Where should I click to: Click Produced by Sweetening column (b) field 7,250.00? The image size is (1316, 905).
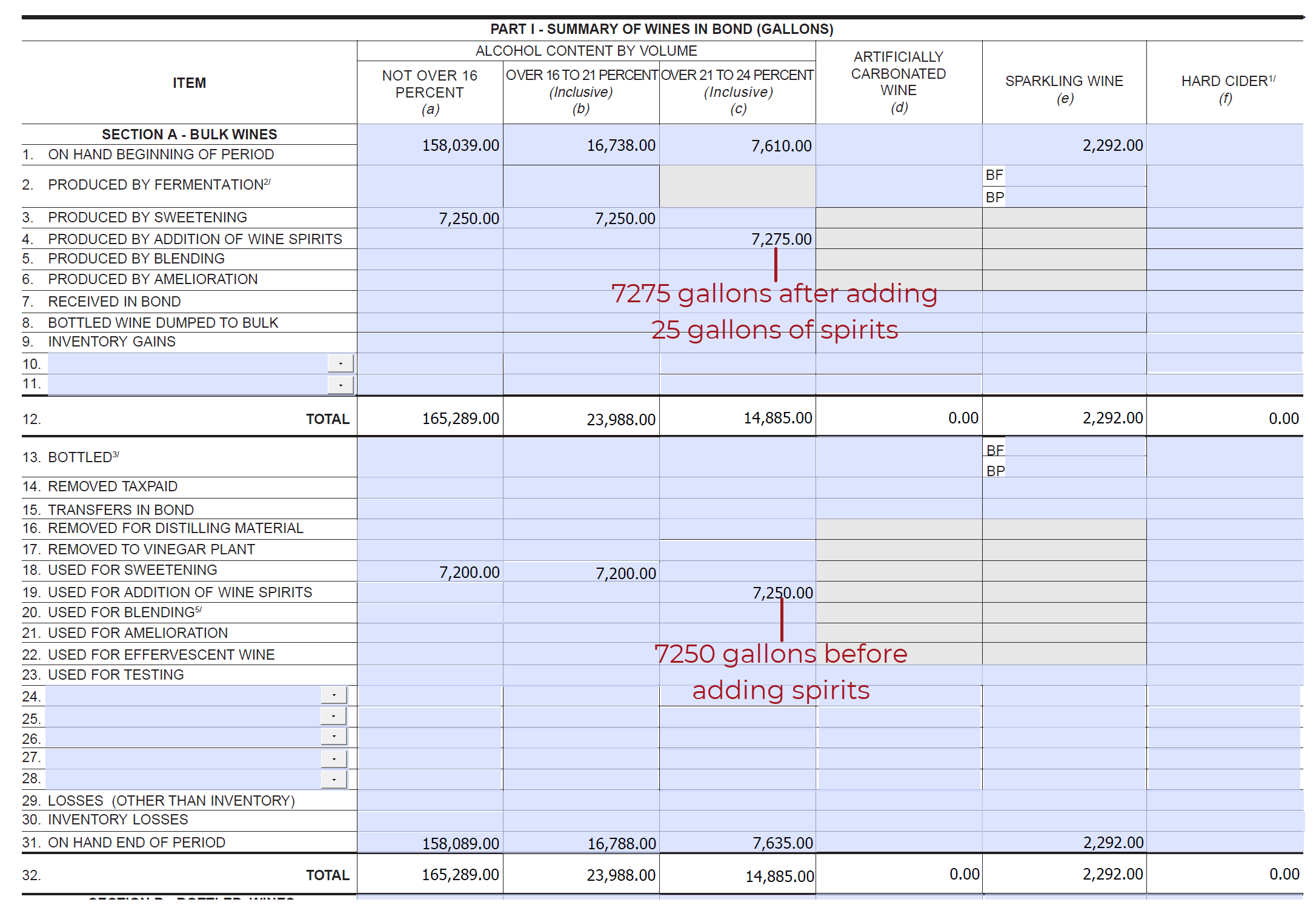581,218
